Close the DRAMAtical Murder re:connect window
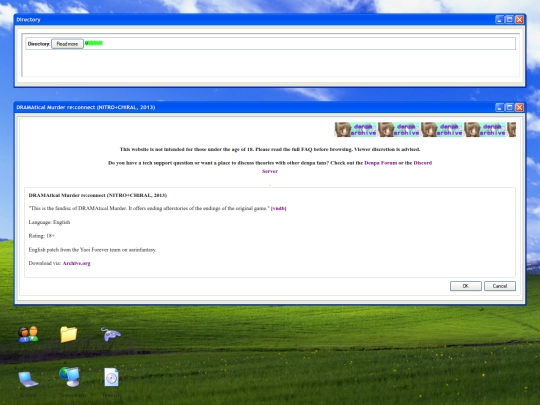540x405 pixels. 519,107
